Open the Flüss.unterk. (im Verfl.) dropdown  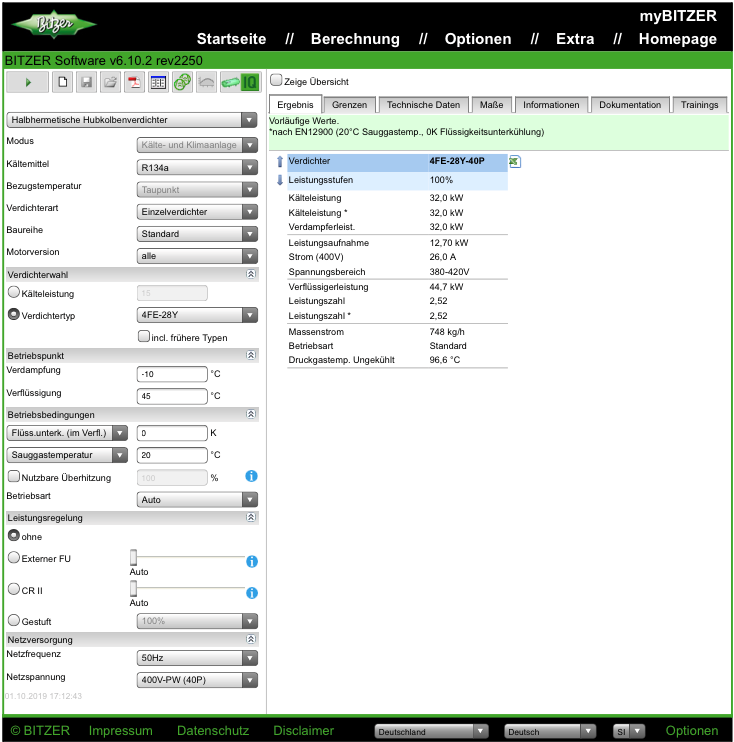(x=67, y=433)
